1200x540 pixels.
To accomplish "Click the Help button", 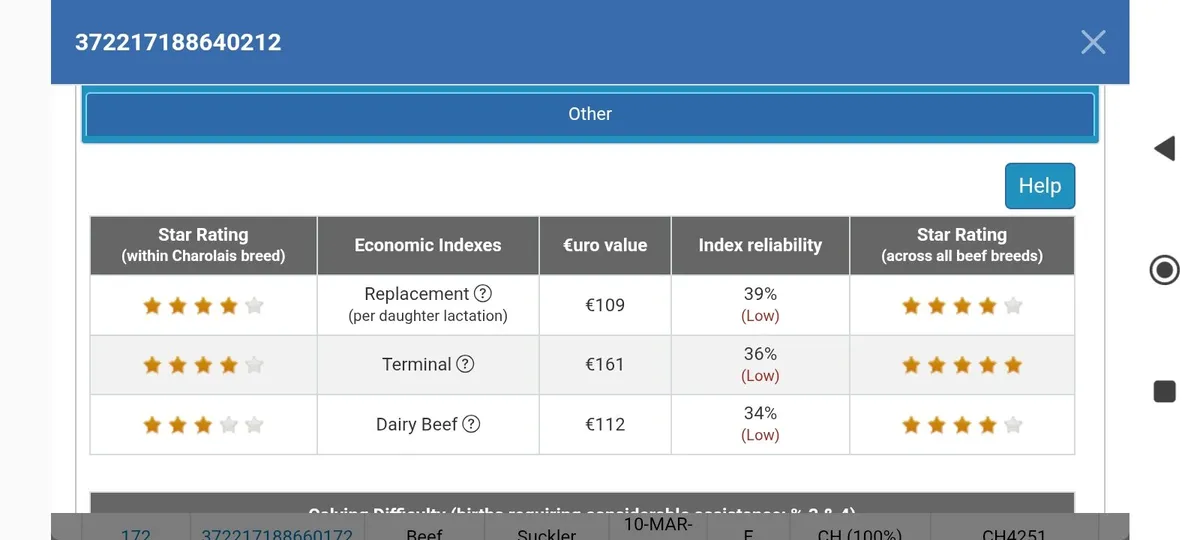I will point(1039,186).
